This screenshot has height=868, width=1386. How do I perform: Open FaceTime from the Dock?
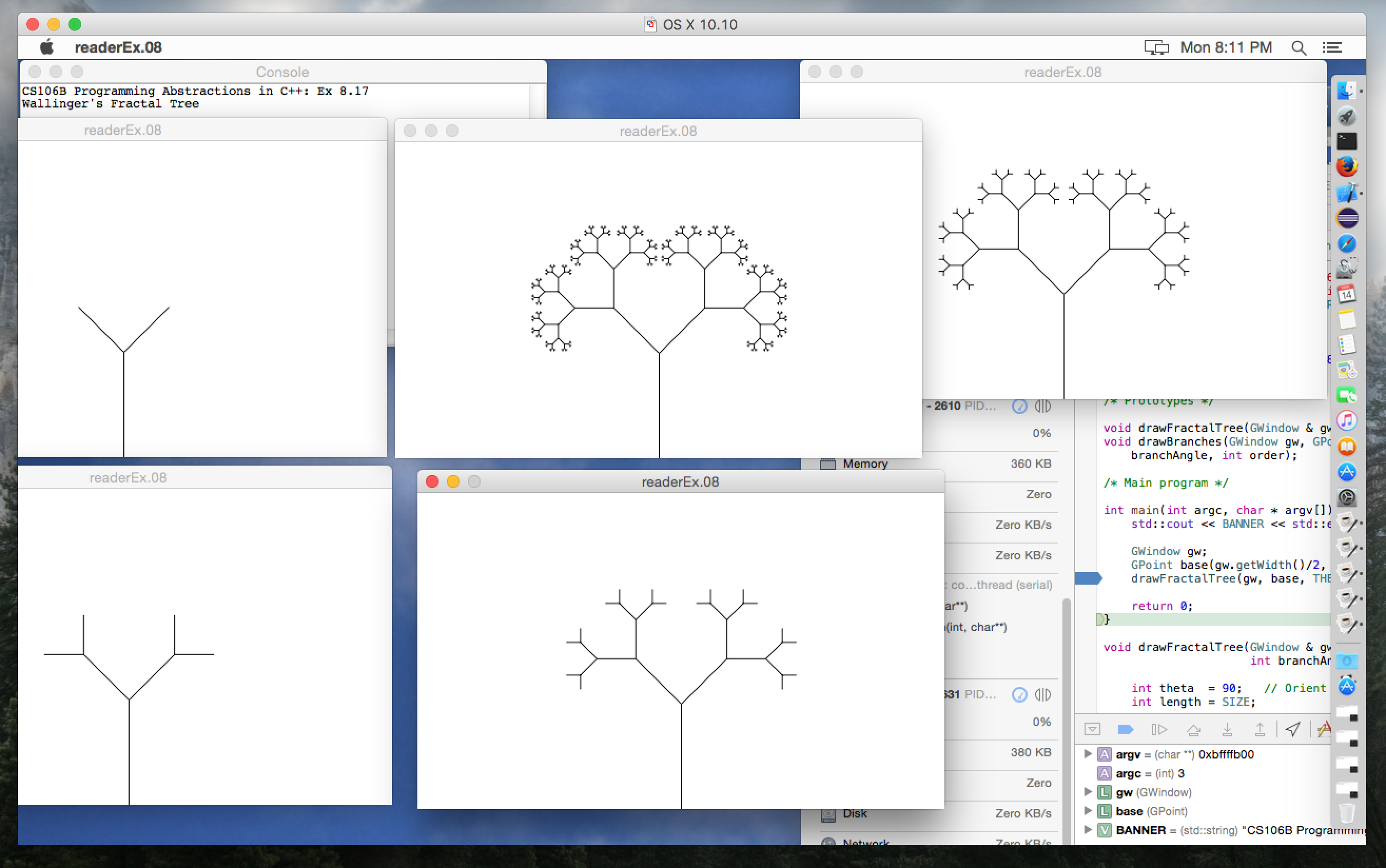click(1347, 396)
